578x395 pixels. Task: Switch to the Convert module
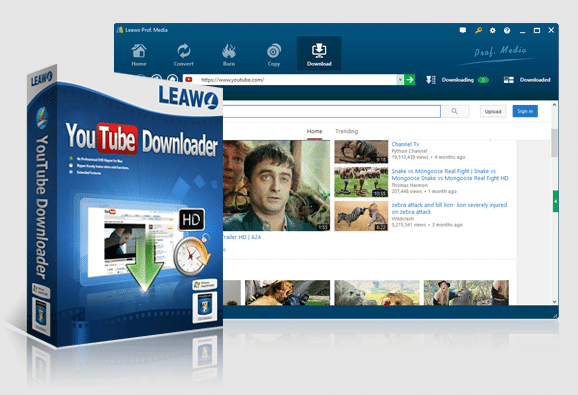(184, 55)
